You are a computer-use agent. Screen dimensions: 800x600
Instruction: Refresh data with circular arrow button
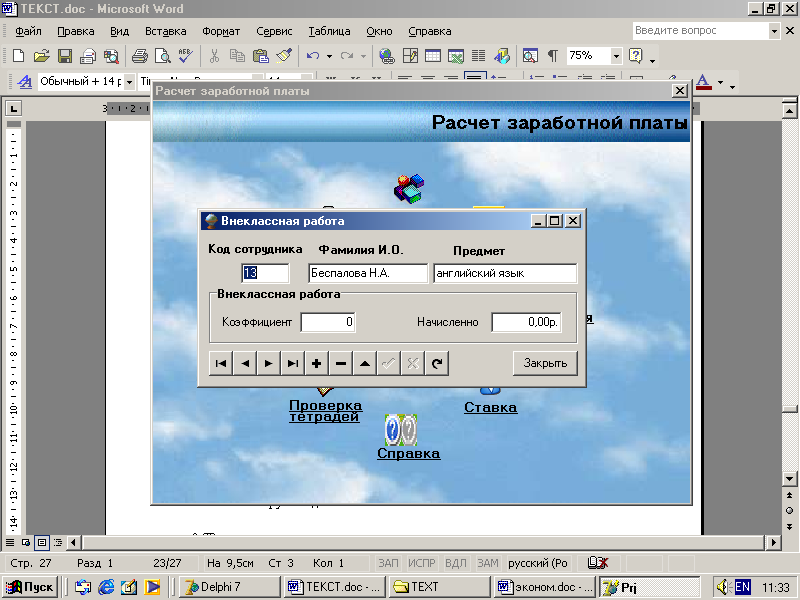click(437, 363)
